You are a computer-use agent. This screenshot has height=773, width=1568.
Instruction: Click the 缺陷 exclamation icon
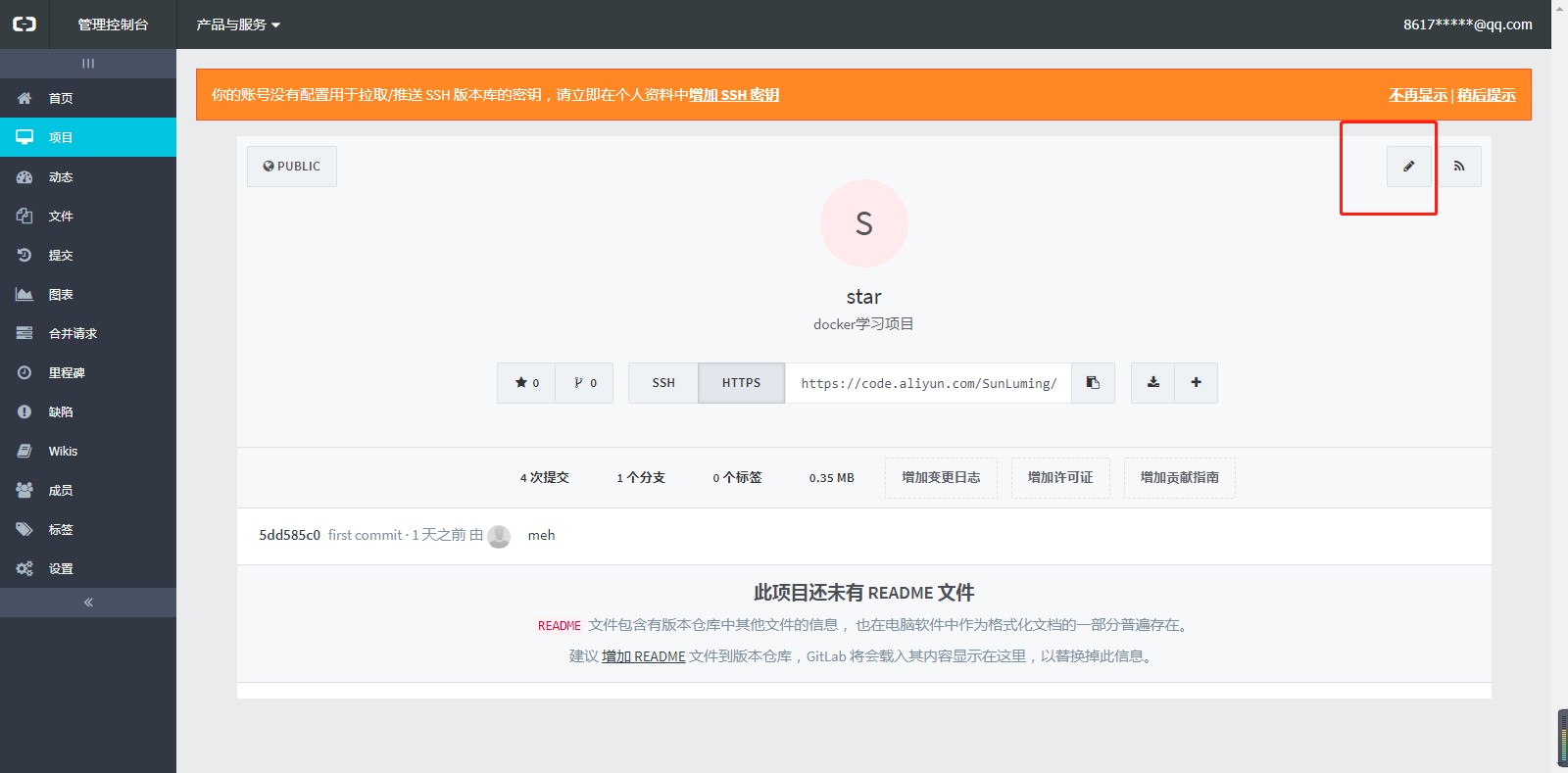click(24, 411)
